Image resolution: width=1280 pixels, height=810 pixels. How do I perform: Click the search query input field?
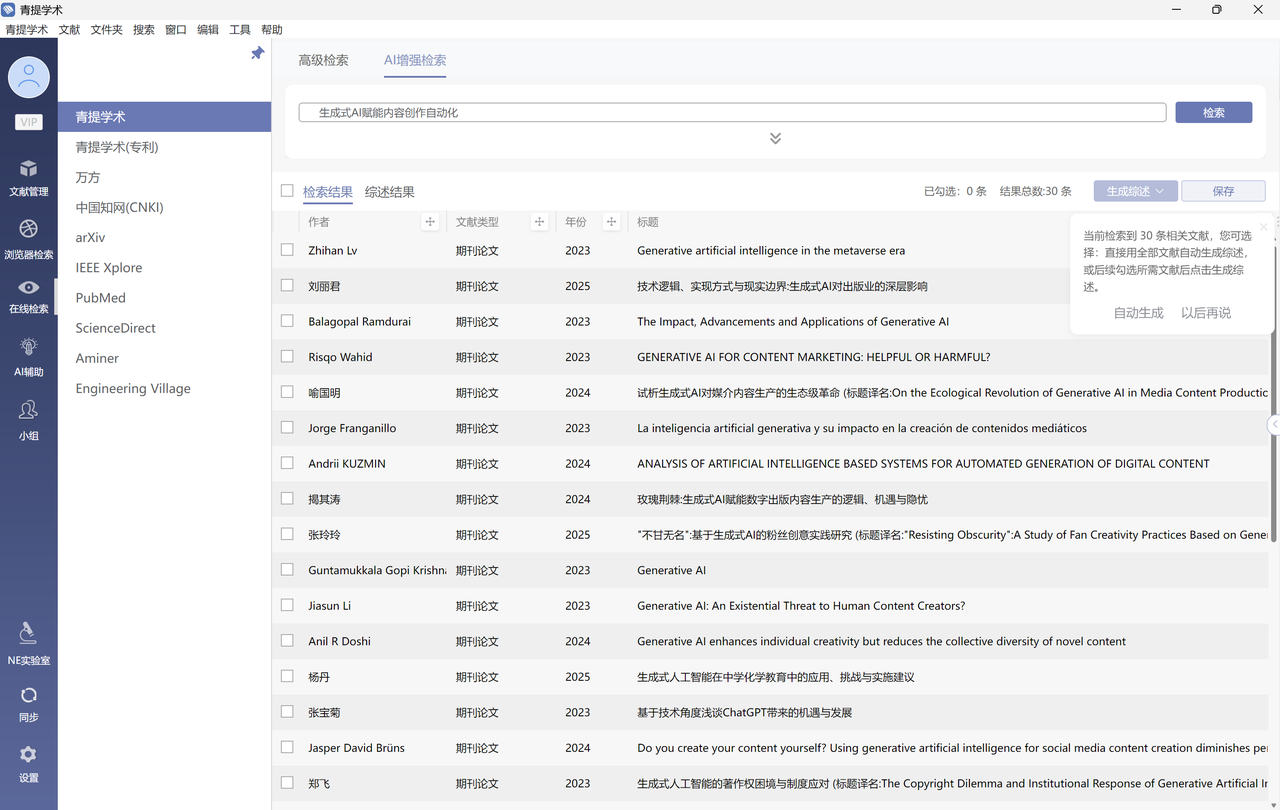pyautogui.click(x=732, y=113)
